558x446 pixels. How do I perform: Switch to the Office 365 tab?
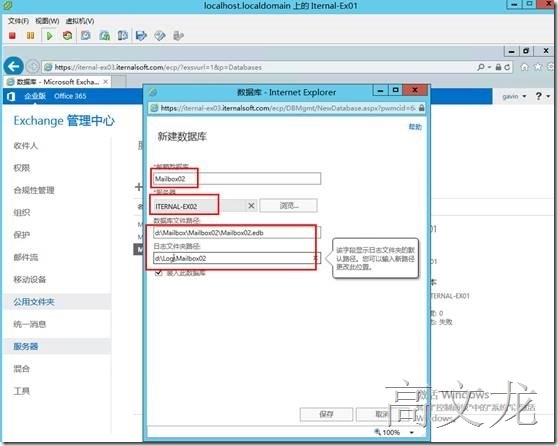[70, 96]
